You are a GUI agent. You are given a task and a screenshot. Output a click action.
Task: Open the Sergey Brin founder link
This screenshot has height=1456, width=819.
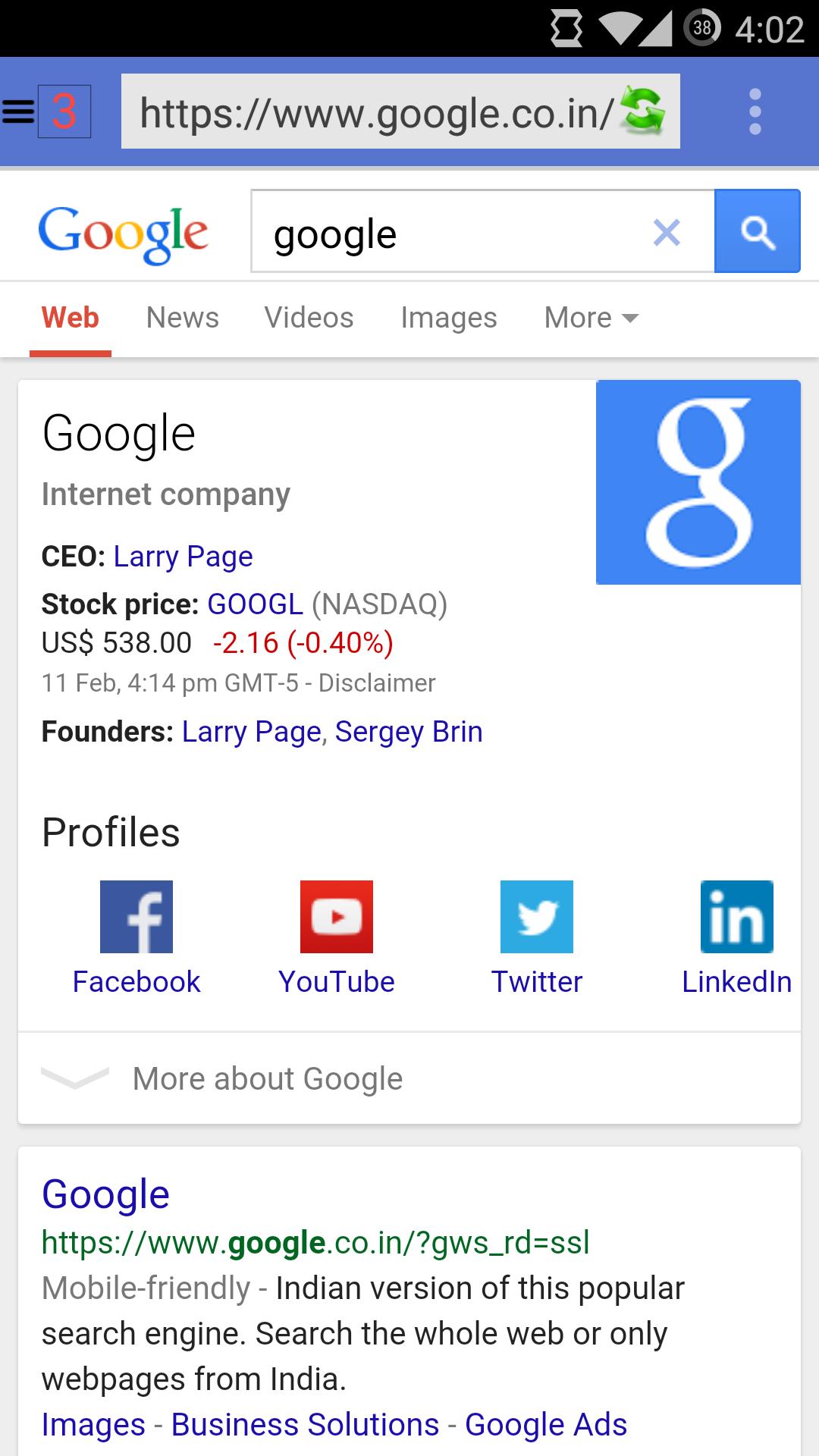coord(408,731)
